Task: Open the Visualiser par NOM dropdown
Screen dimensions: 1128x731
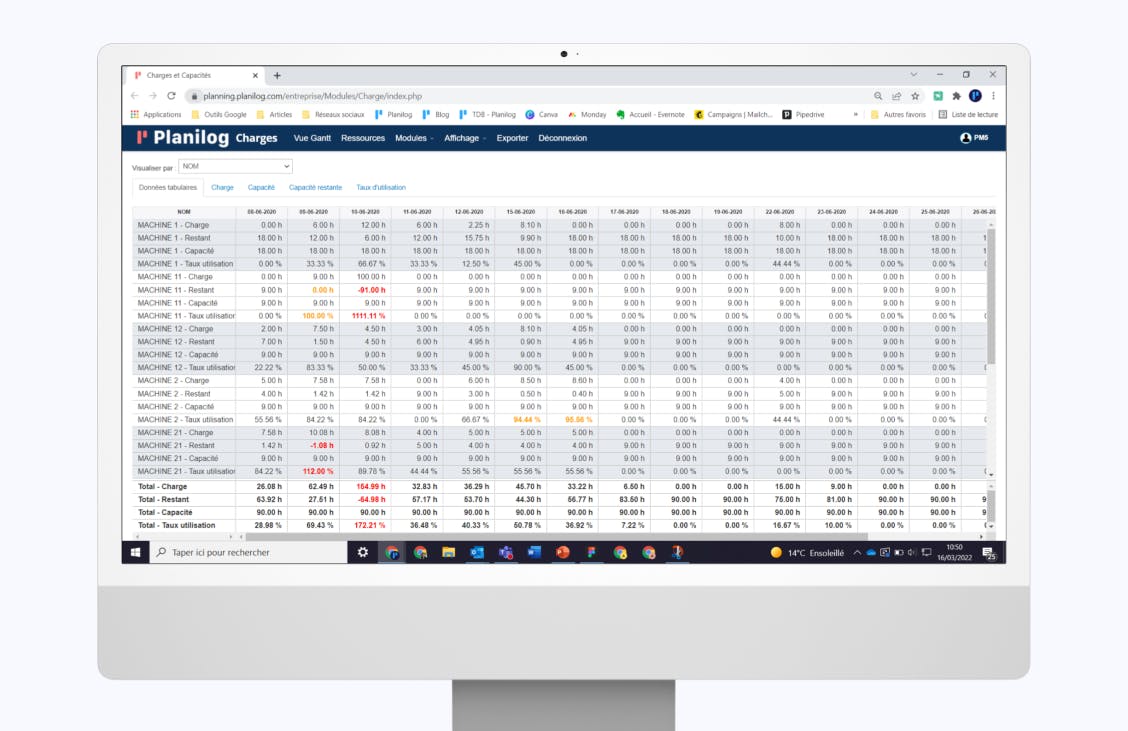Action: click(235, 166)
